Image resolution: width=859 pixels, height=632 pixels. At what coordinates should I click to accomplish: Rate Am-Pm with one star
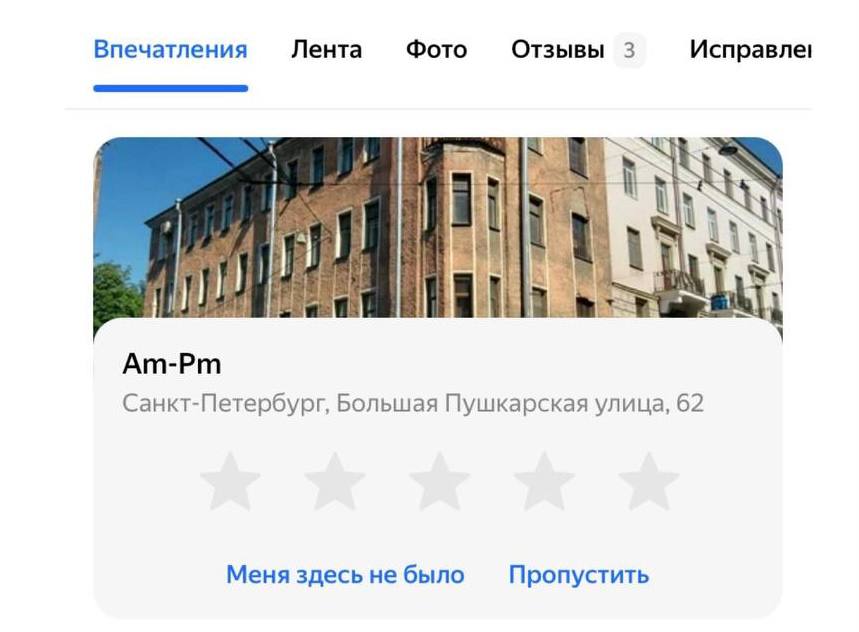[x=230, y=481]
